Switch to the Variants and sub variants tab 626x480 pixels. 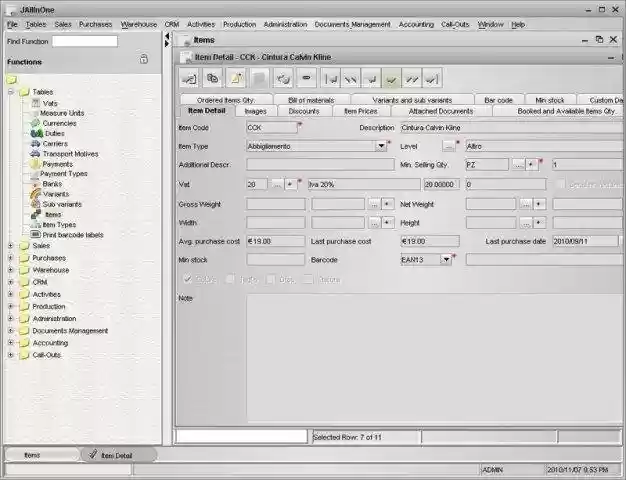(x=412, y=100)
